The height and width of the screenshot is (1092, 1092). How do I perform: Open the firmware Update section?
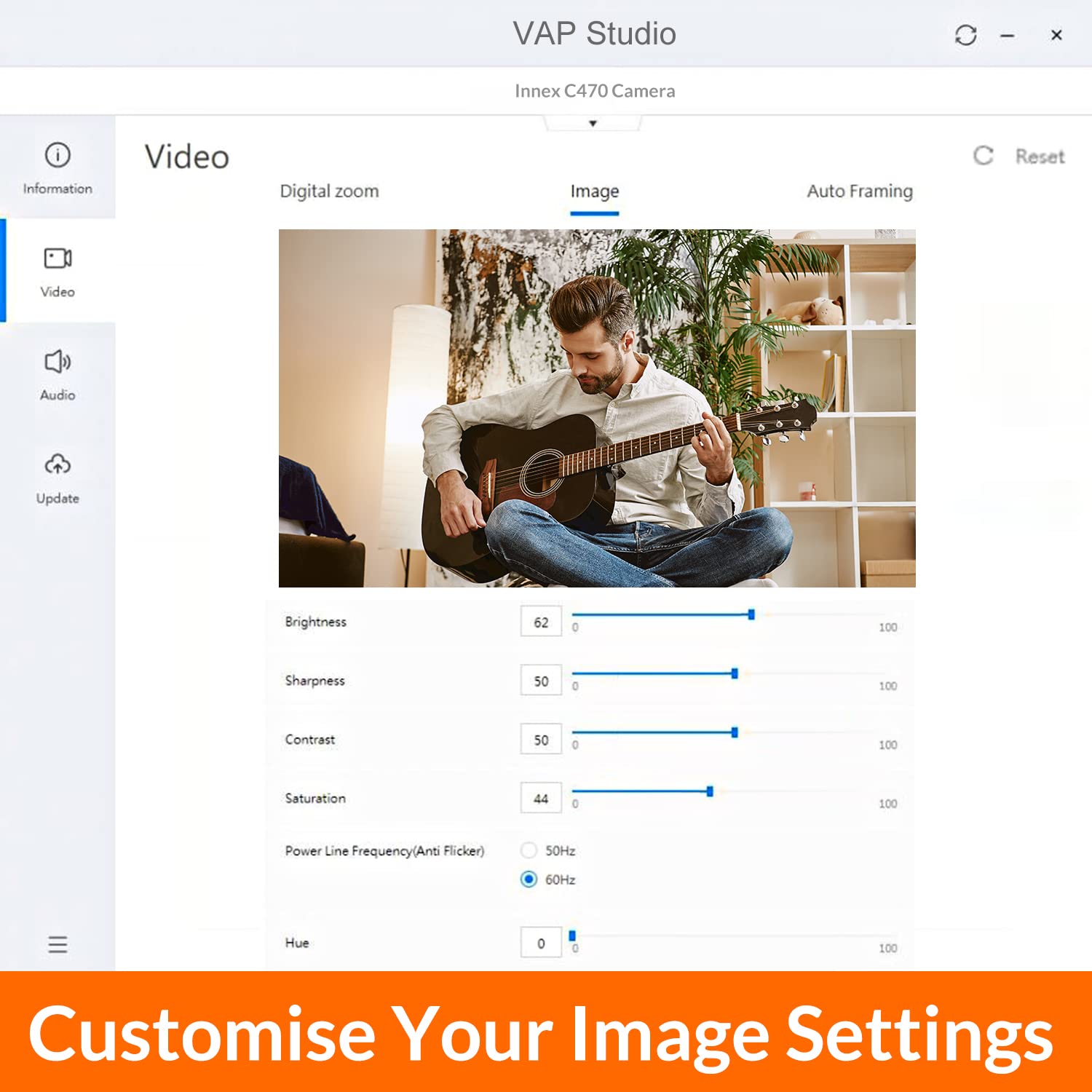[58, 477]
